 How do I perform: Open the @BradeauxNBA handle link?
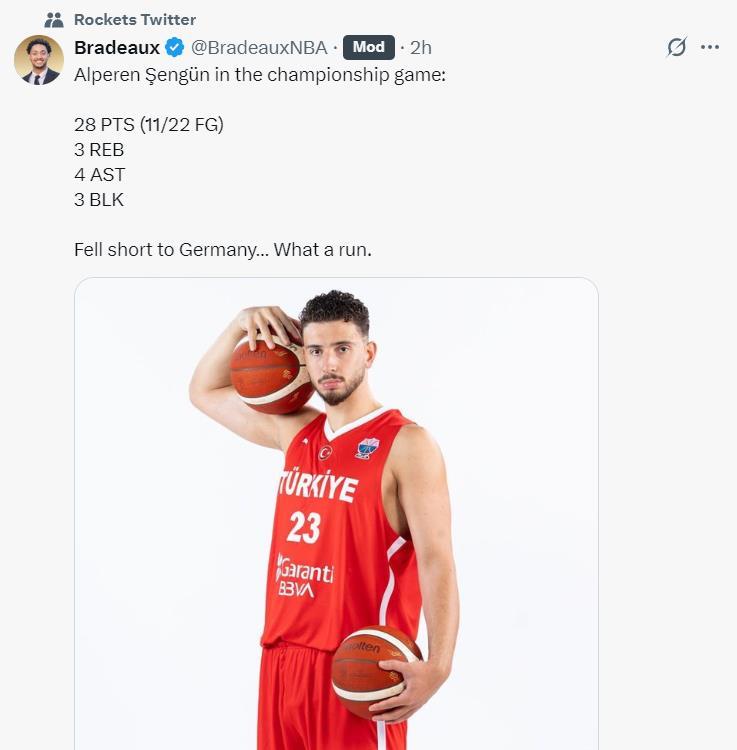coord(259,47)
